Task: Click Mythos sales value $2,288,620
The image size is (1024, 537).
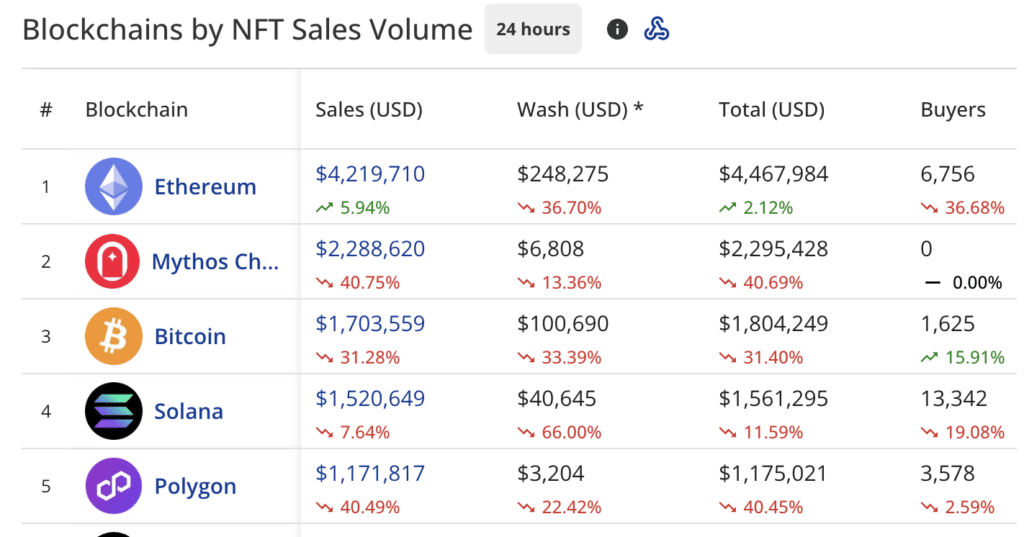Action: click(x=370, y=248)
